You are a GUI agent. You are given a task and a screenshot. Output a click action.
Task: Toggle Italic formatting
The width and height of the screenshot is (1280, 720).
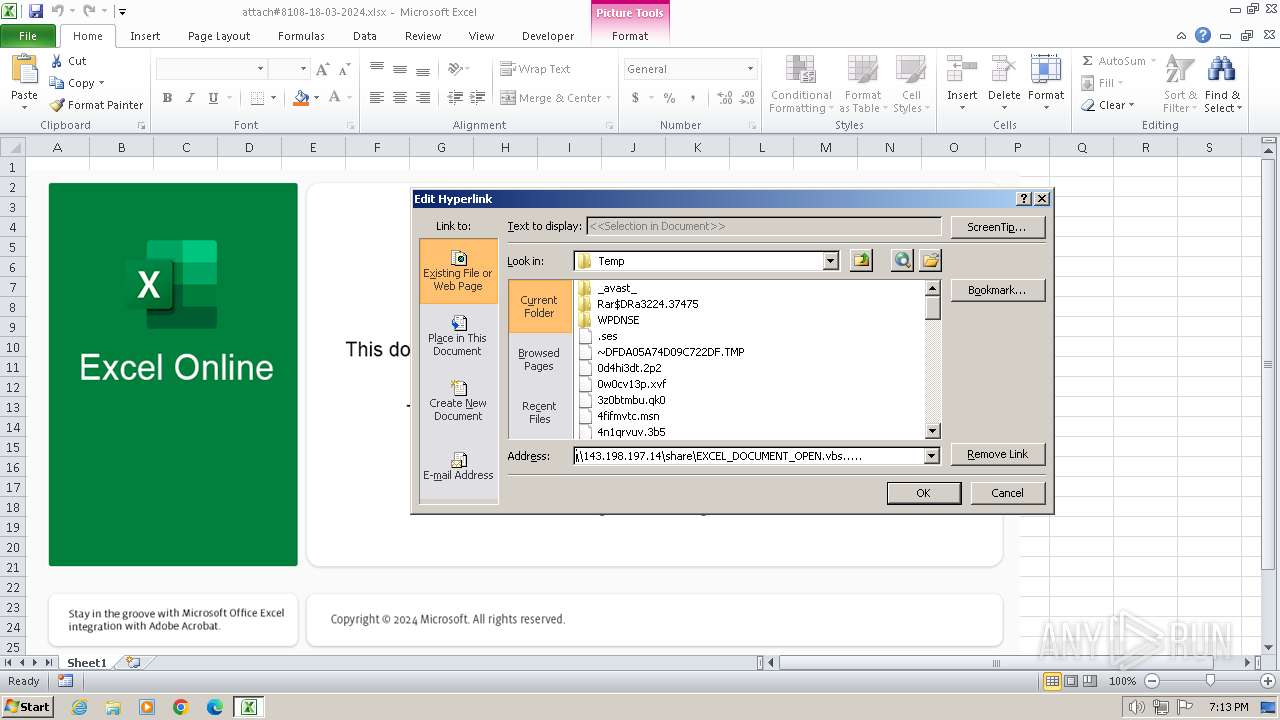[x=190, y=98]
